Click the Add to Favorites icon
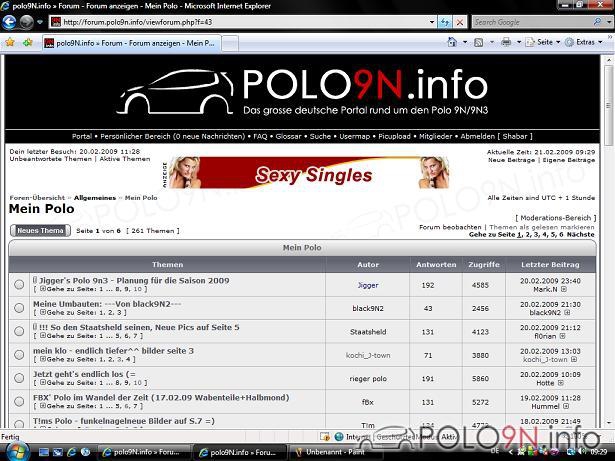The width and height of the screenshot is (615, 461). tap(27, 42)
